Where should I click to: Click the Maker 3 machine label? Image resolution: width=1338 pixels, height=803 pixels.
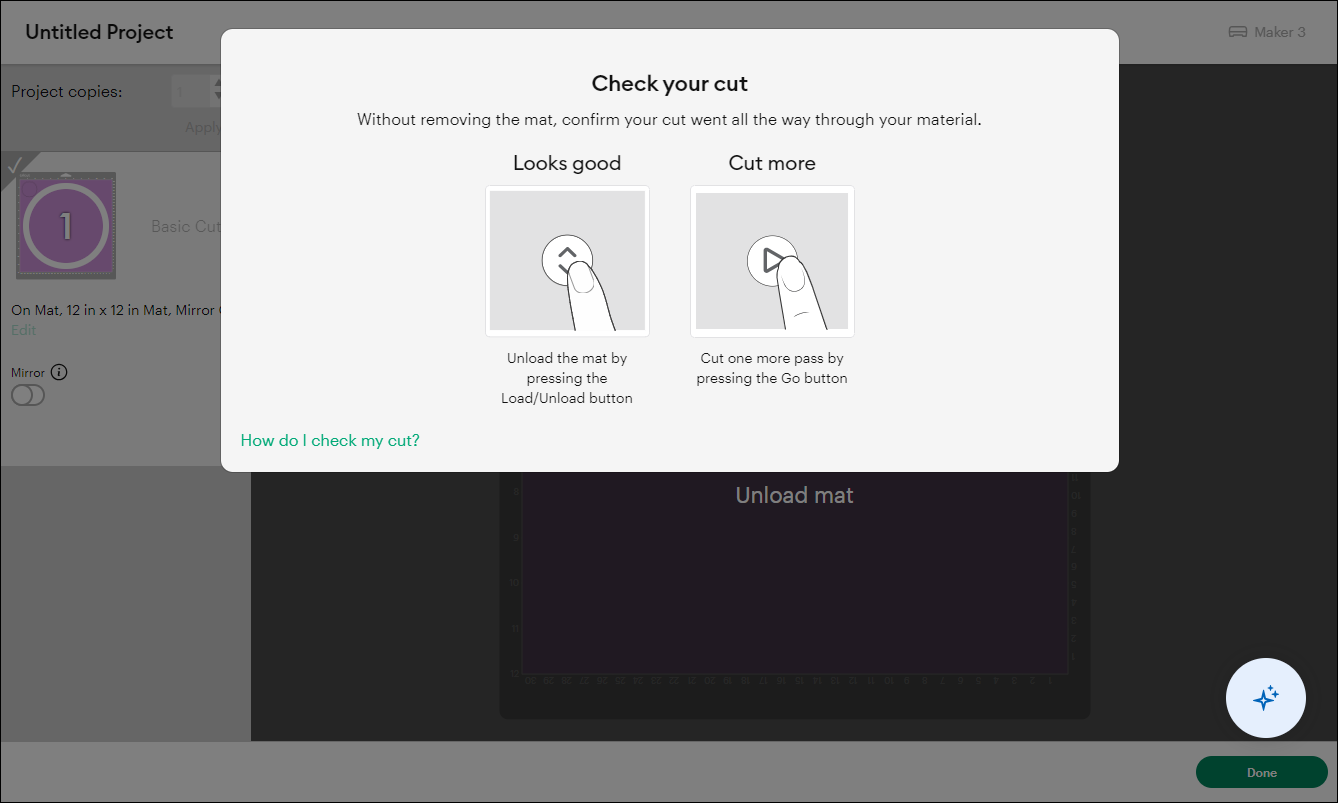point(1279,32)
